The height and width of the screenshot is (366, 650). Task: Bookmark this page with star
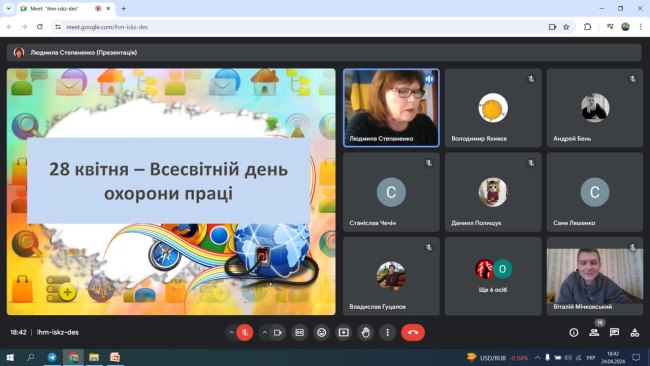coord(566,27)
